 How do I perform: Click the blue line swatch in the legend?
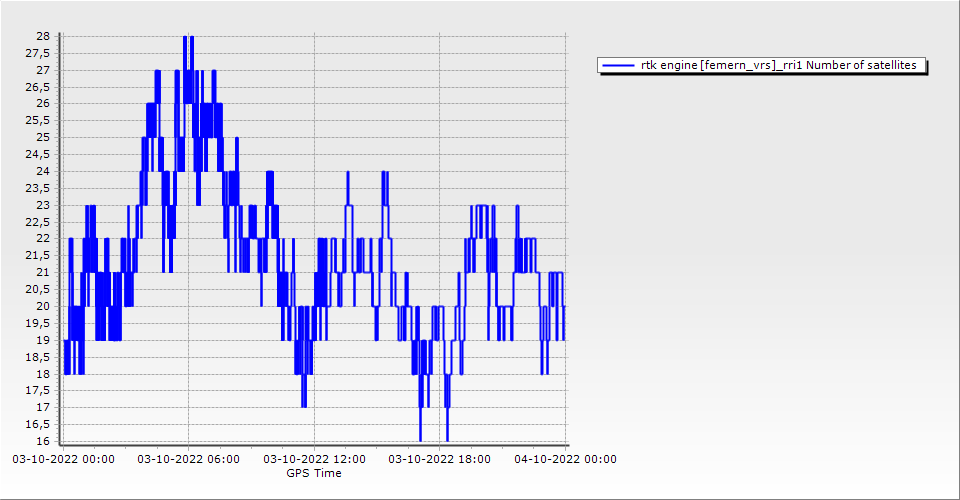pyautogui.click(x=618, y=65)
